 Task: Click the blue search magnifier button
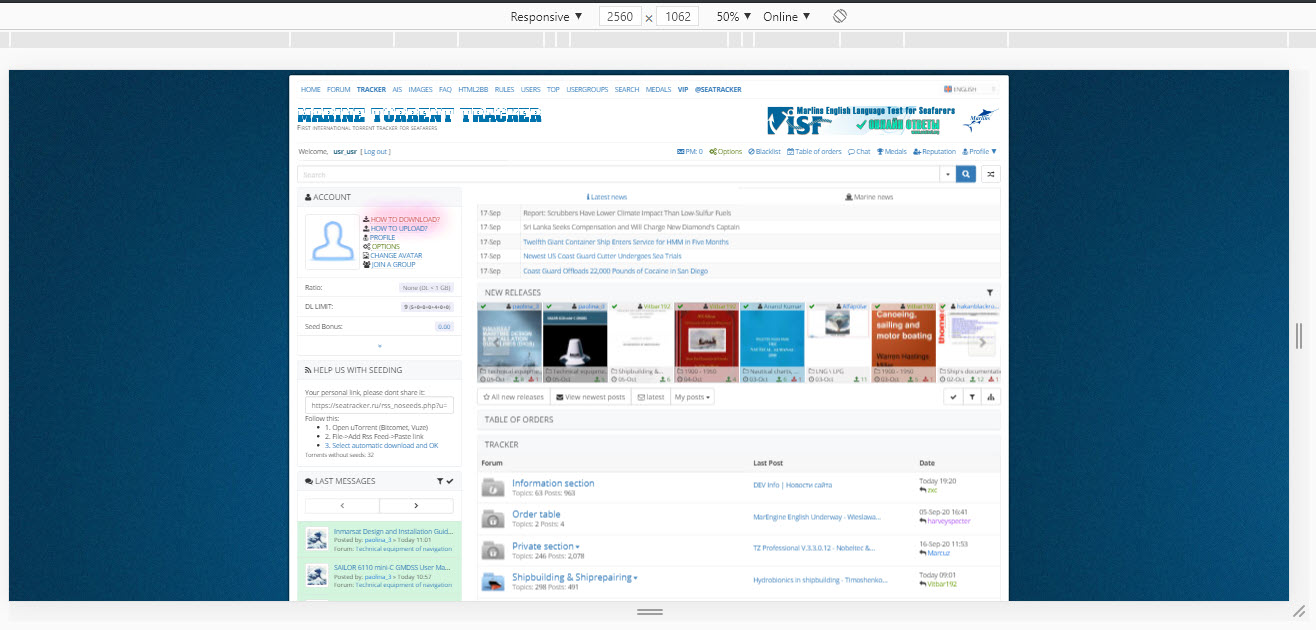[x=966, y=174]
